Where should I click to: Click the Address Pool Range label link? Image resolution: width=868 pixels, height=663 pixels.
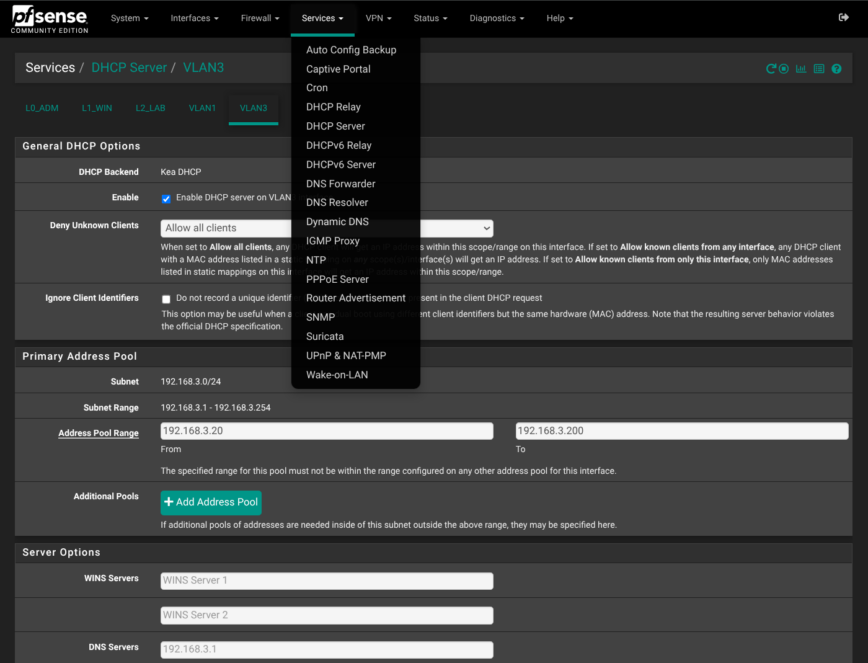pyautogui.click(x=99, y=433)
